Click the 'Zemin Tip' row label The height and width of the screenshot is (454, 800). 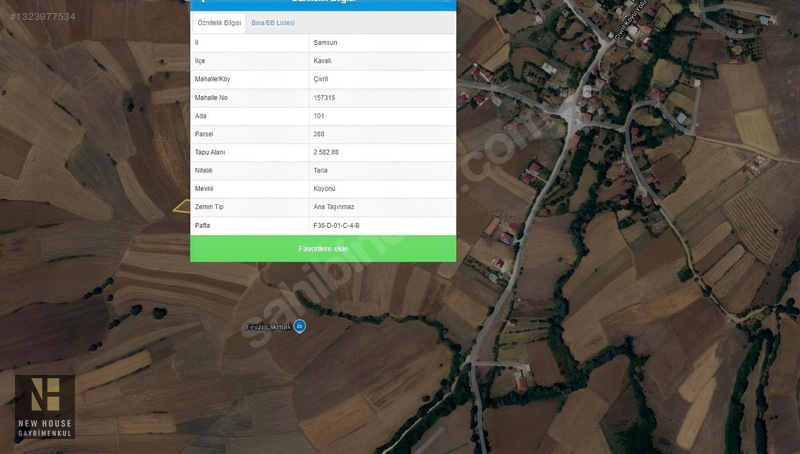(209, 207)
